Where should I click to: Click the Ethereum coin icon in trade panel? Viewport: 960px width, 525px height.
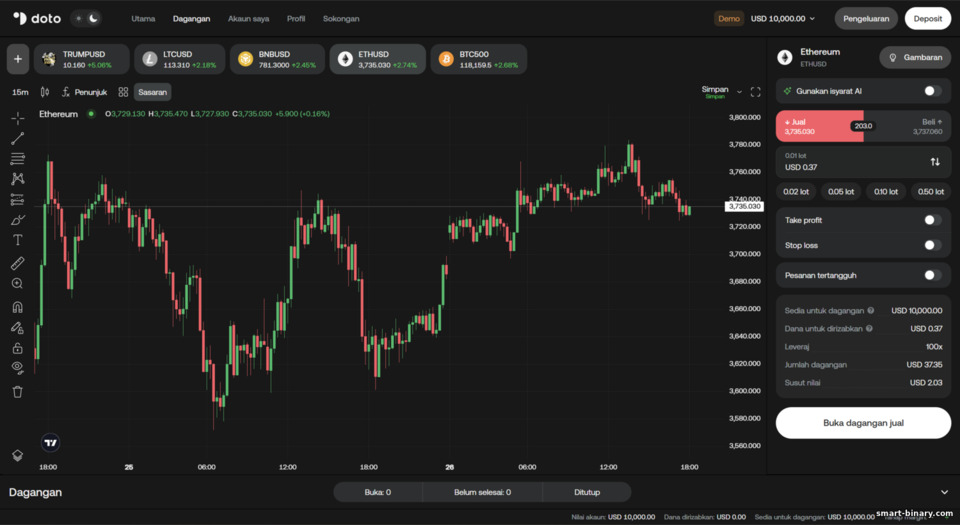pyautogui.click(x=785, y=58)
